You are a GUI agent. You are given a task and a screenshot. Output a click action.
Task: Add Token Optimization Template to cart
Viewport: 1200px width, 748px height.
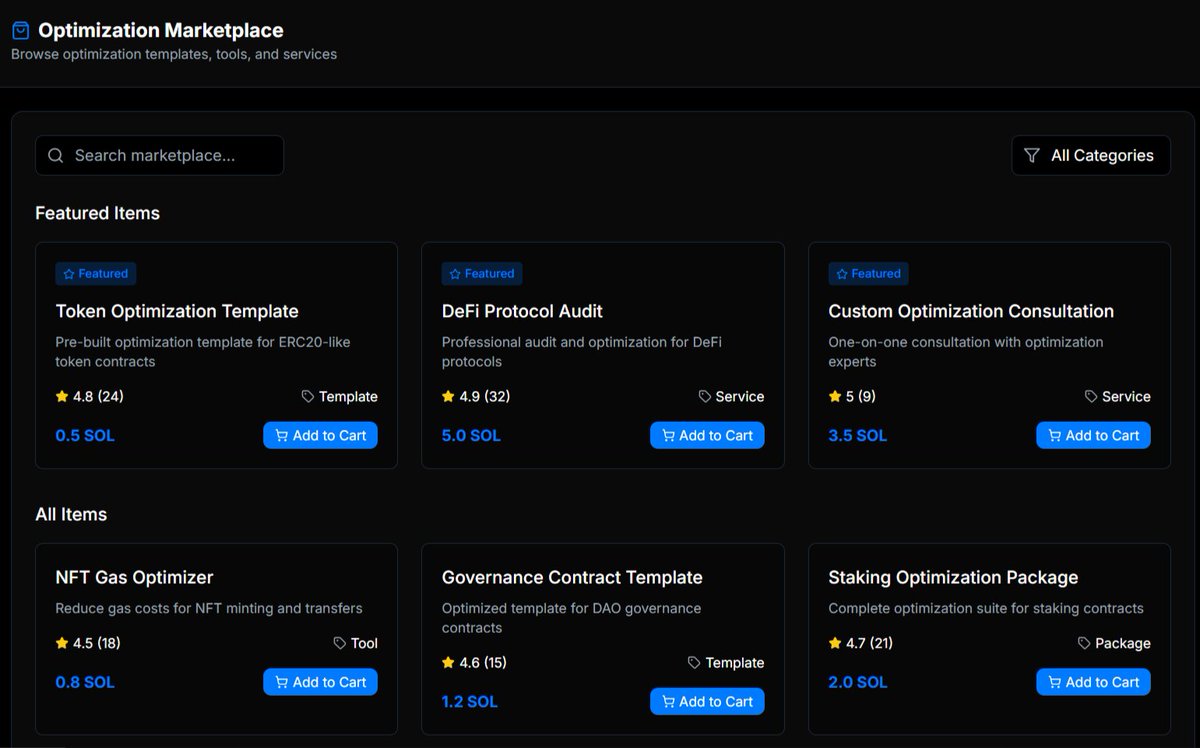[x=320, y=435]
